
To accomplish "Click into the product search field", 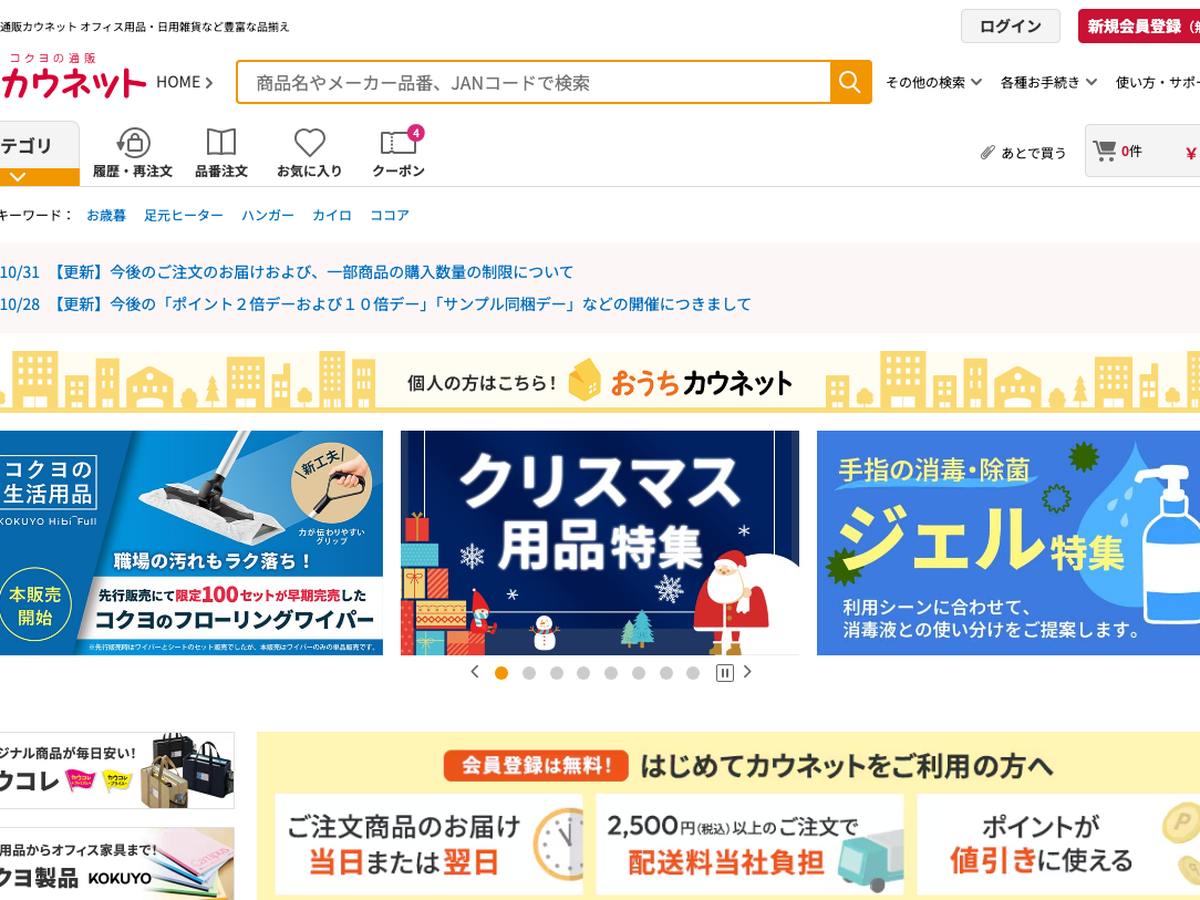I will [x=534, y=82].
